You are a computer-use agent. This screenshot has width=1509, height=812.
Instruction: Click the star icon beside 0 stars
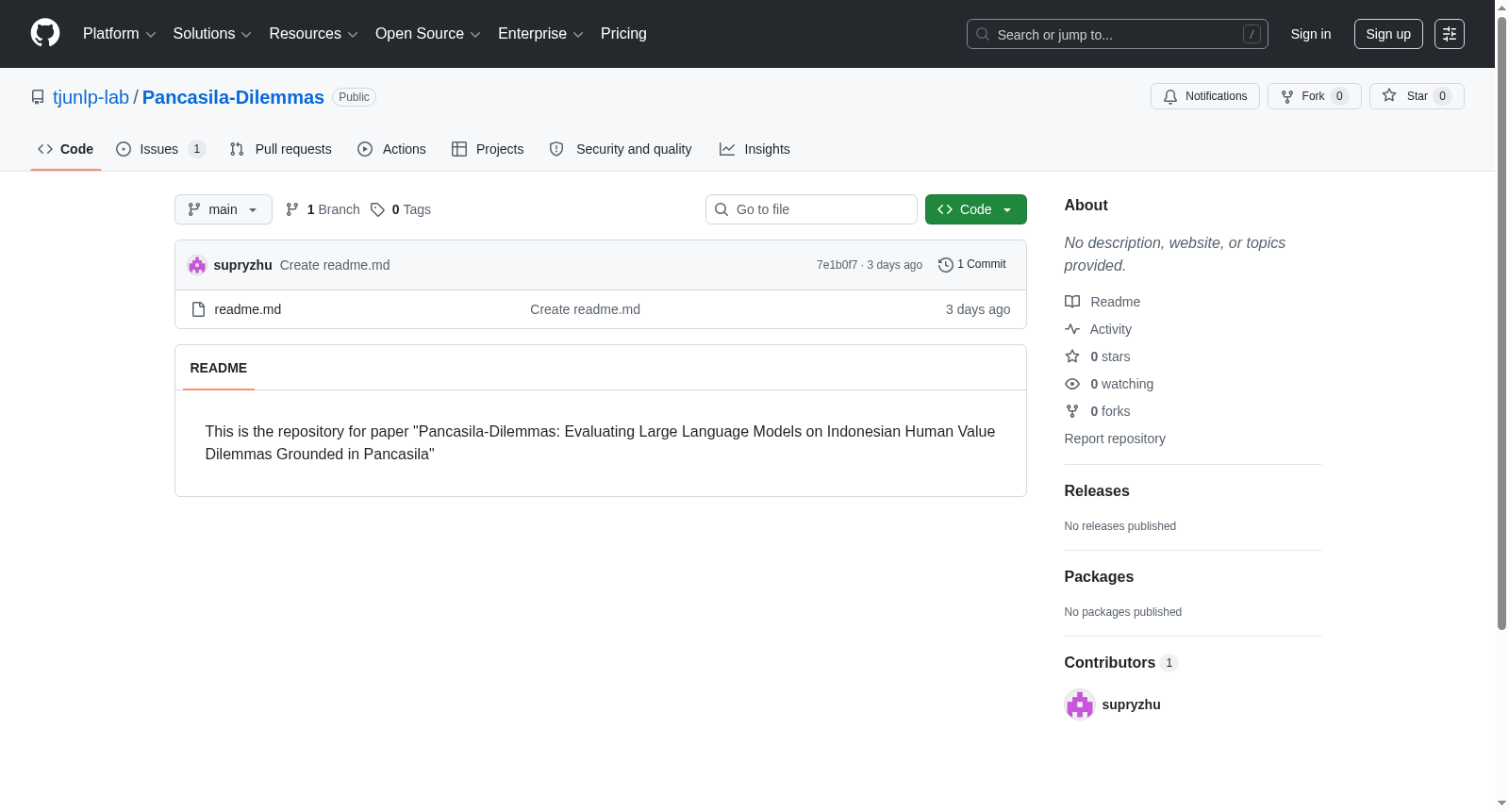(1072, 356)
